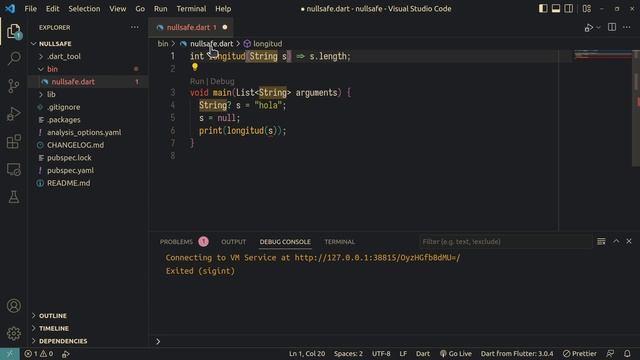Maximize the panel with the up chevron

(616, 242)
